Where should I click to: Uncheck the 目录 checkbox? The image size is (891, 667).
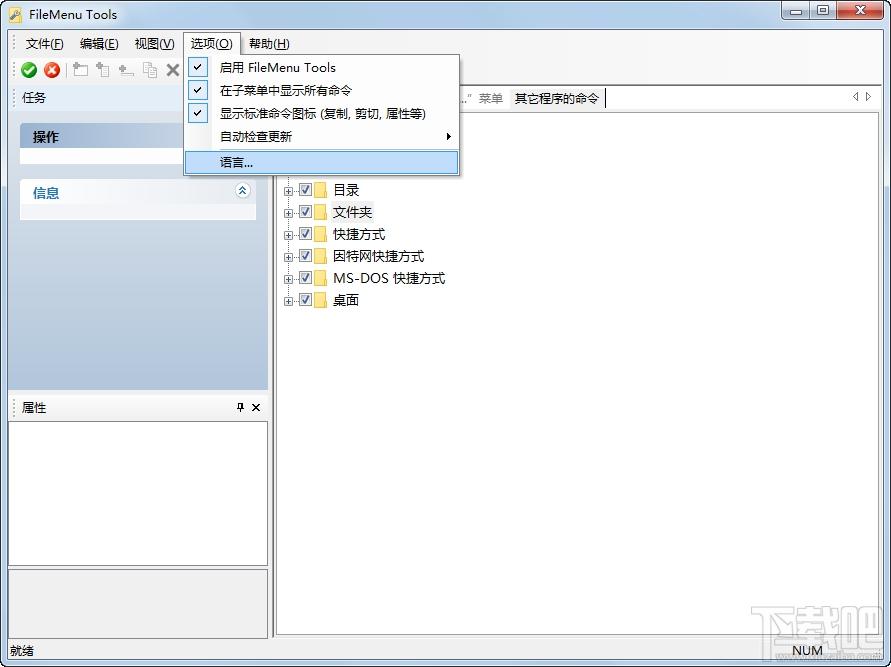[305, 189]
